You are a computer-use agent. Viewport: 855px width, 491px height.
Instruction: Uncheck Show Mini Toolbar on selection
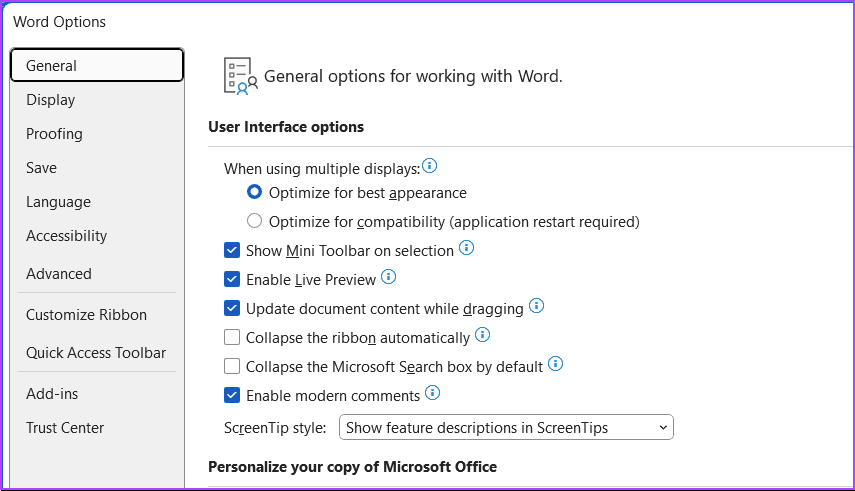tap(232, 251)
